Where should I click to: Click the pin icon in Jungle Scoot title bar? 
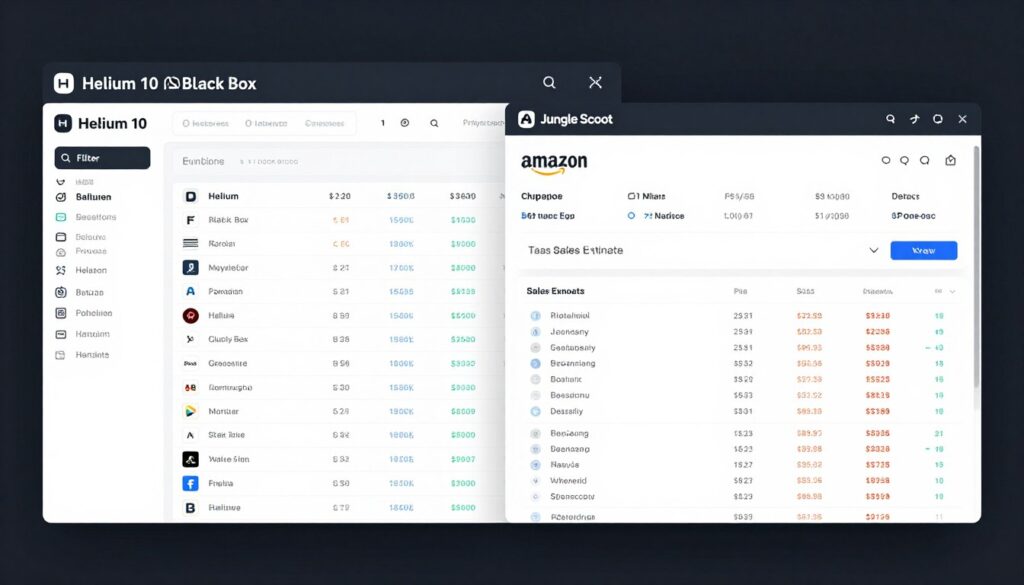pos(914,119)
